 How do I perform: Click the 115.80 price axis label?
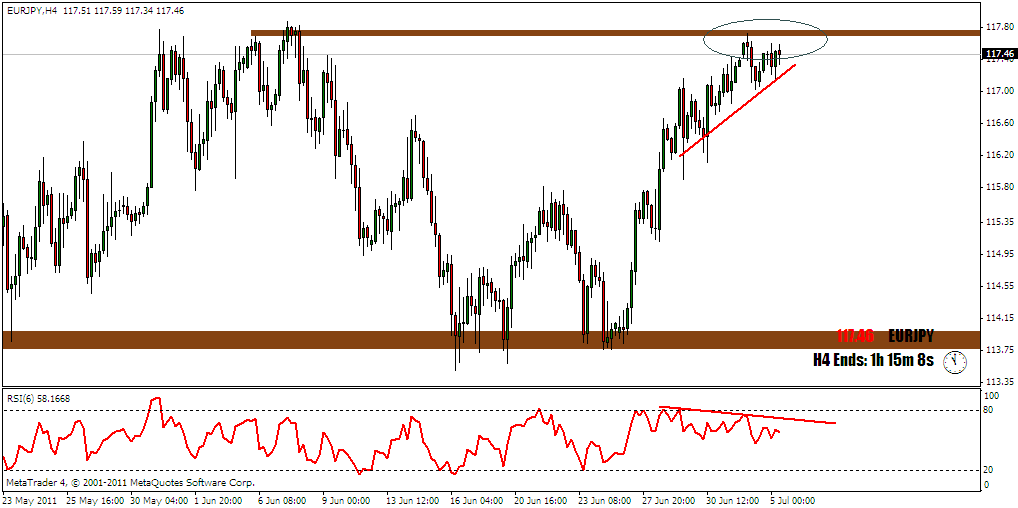(x=1000, y=188)
